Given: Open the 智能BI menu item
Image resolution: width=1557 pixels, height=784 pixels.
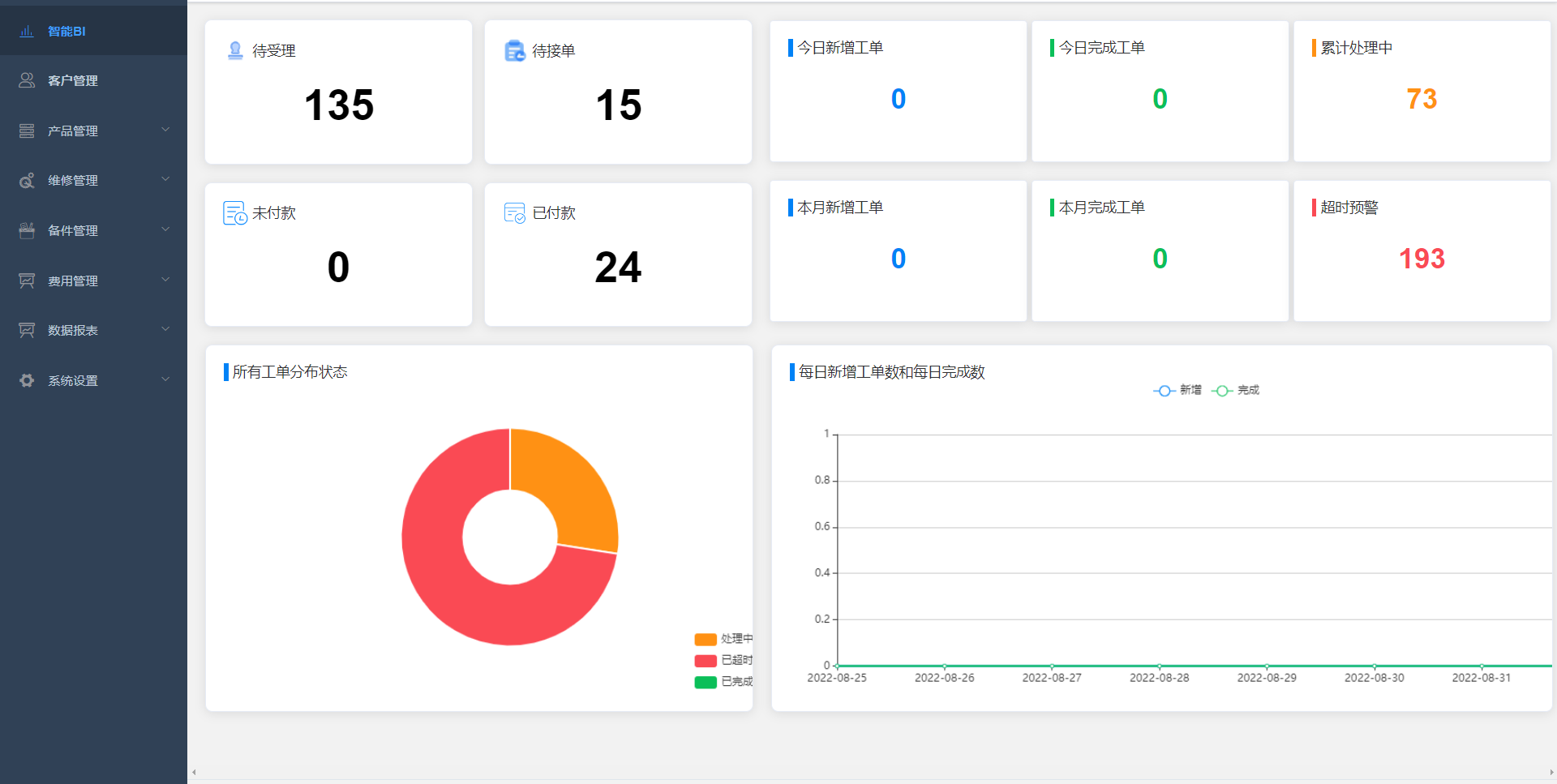Looking at the screenshot, I should pyautogui.click(x=66, y=31).
